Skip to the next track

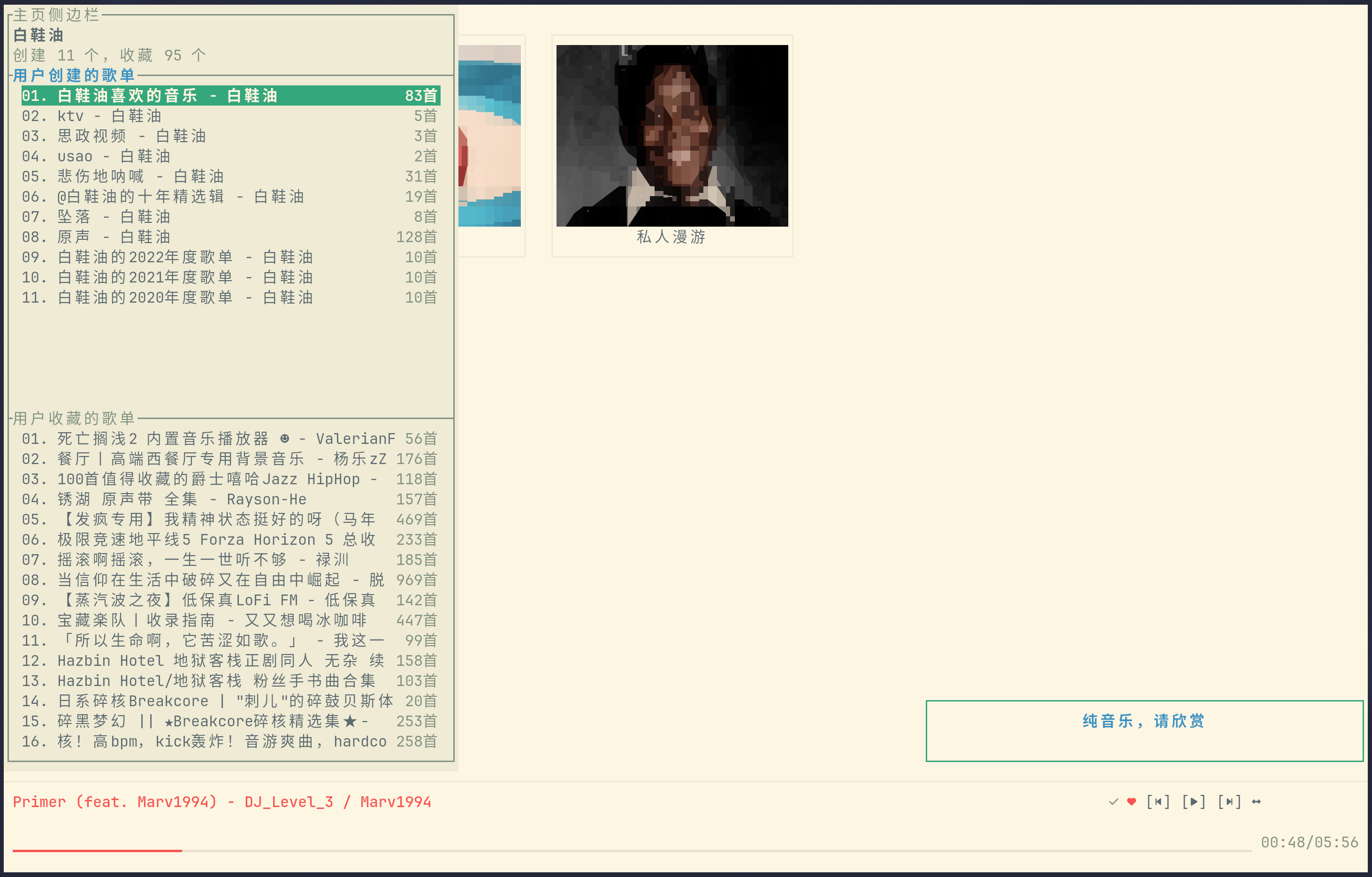pyautogui.click(x=1229, y=802)
